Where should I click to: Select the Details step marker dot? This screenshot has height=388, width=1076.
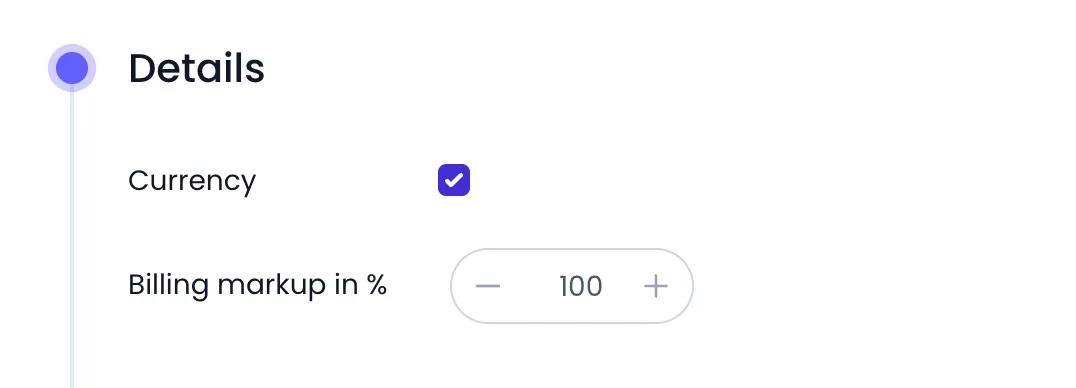click(x=72, y=68)
